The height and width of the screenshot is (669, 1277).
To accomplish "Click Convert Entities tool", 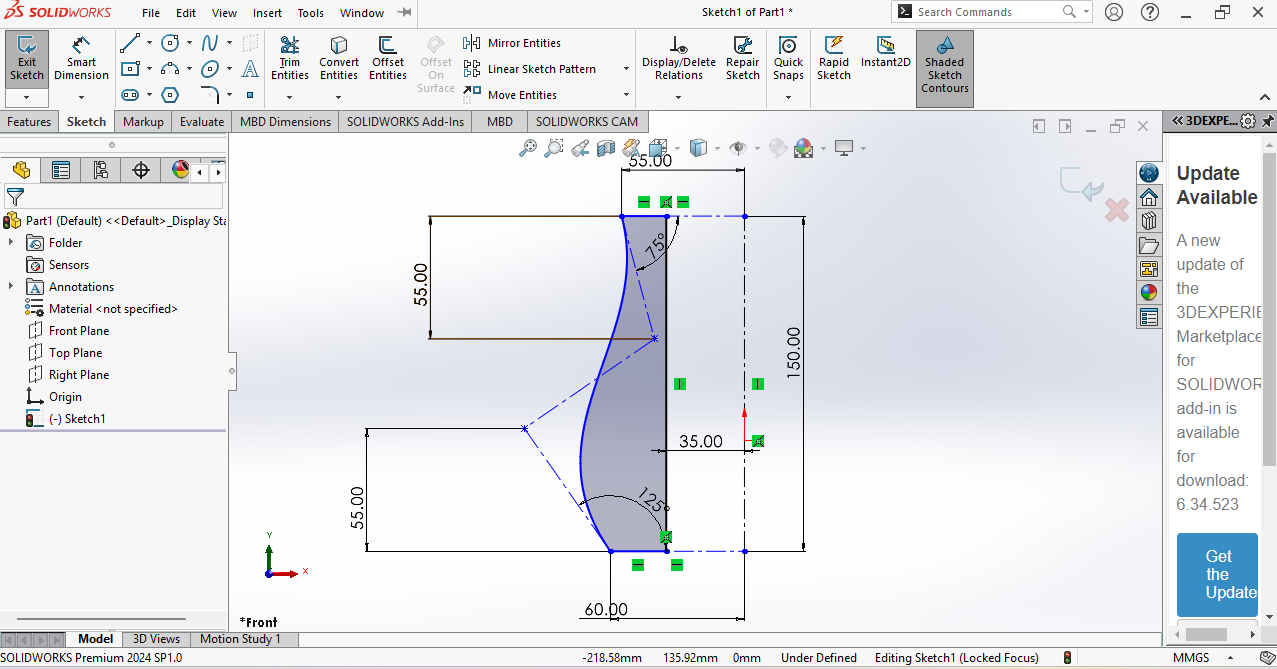I will click(x=339, y=58).
